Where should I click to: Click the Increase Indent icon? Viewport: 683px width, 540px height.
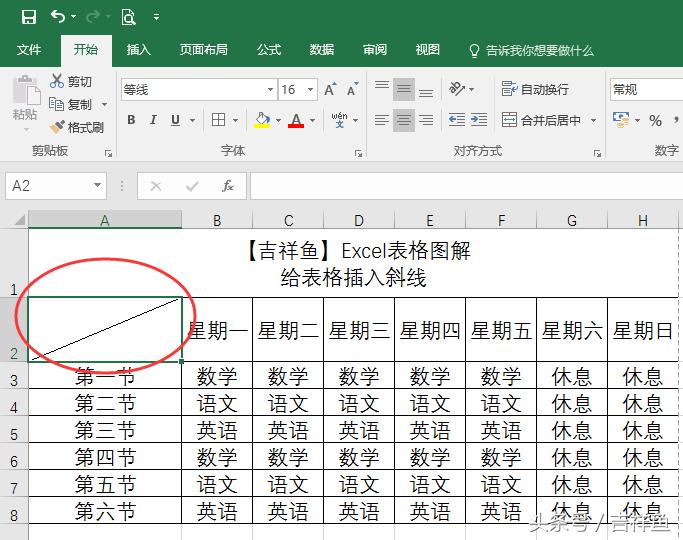(x=479, y=119)
